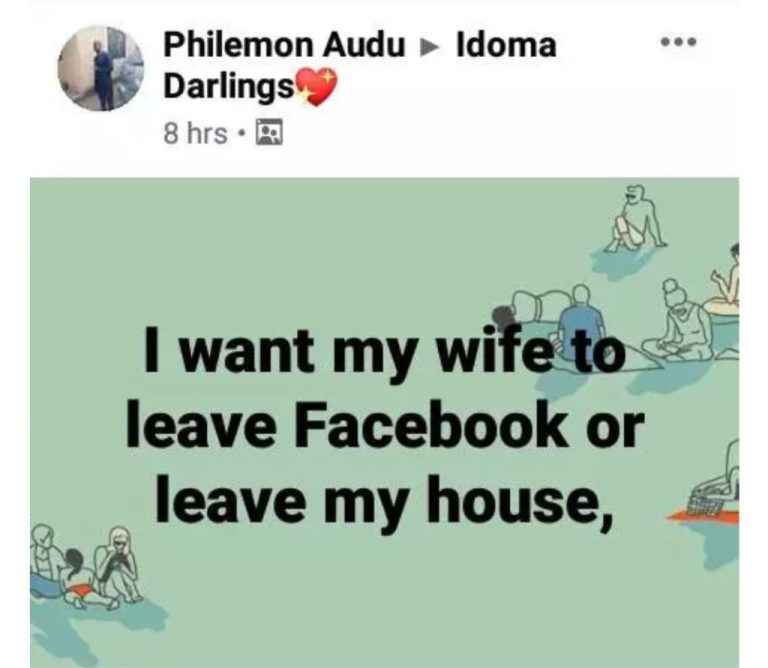Click the person on float ring illustration

point(726,283)
